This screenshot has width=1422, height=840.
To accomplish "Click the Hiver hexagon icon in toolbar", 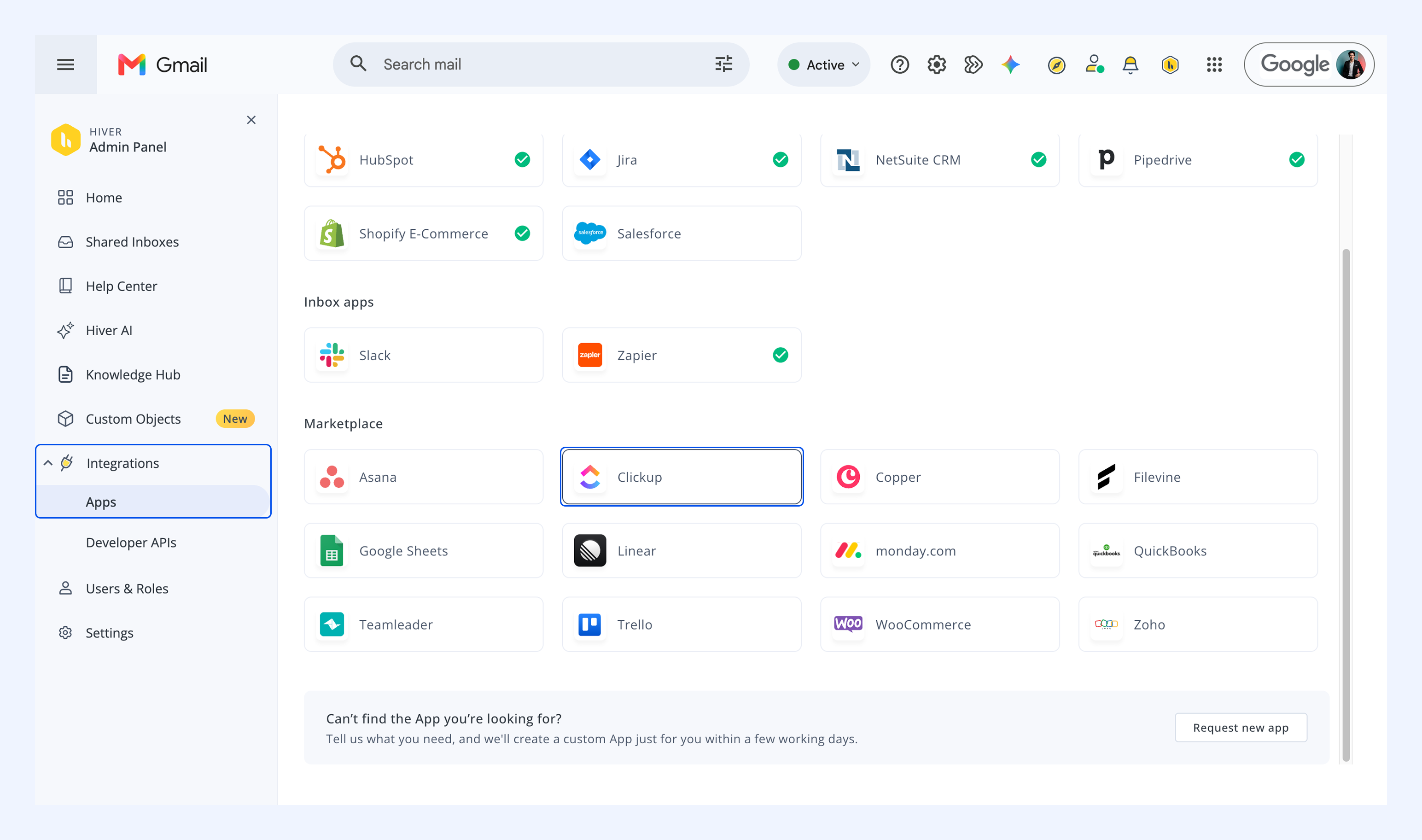I will point(1170,64).
